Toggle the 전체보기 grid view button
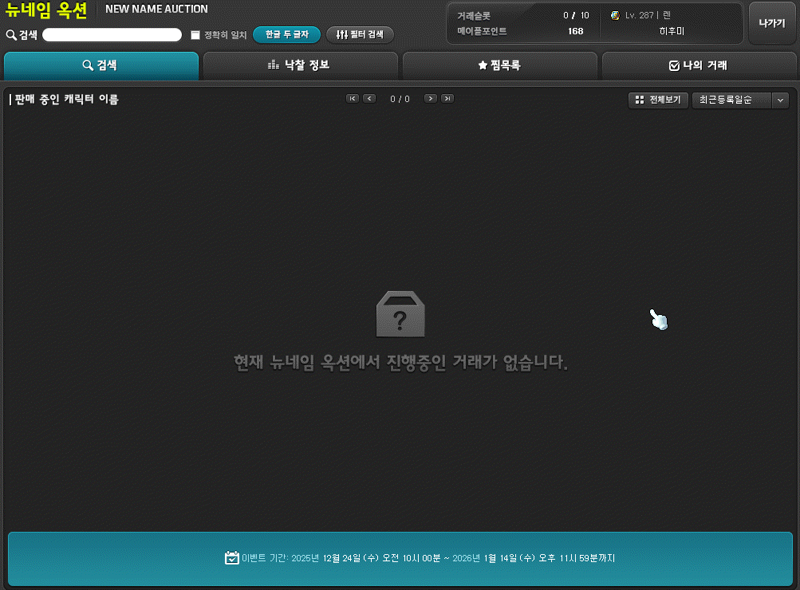Image resolution: width=800 pixels, height=590 pixels. 657,100
